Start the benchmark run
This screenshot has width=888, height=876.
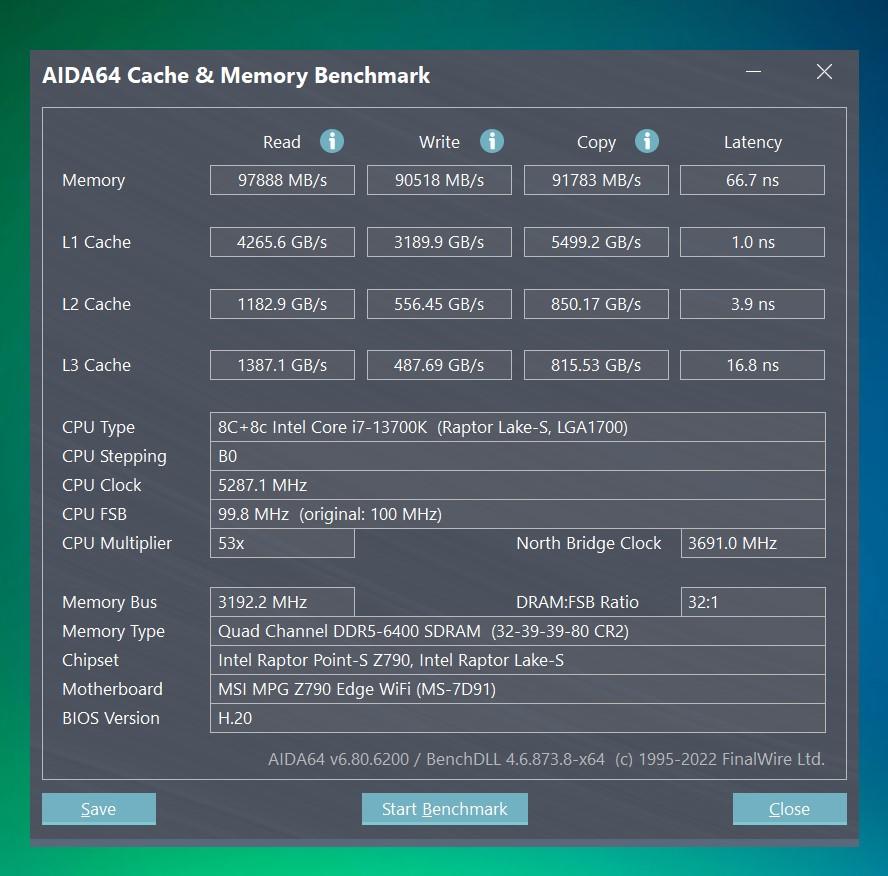coord(445,809)
